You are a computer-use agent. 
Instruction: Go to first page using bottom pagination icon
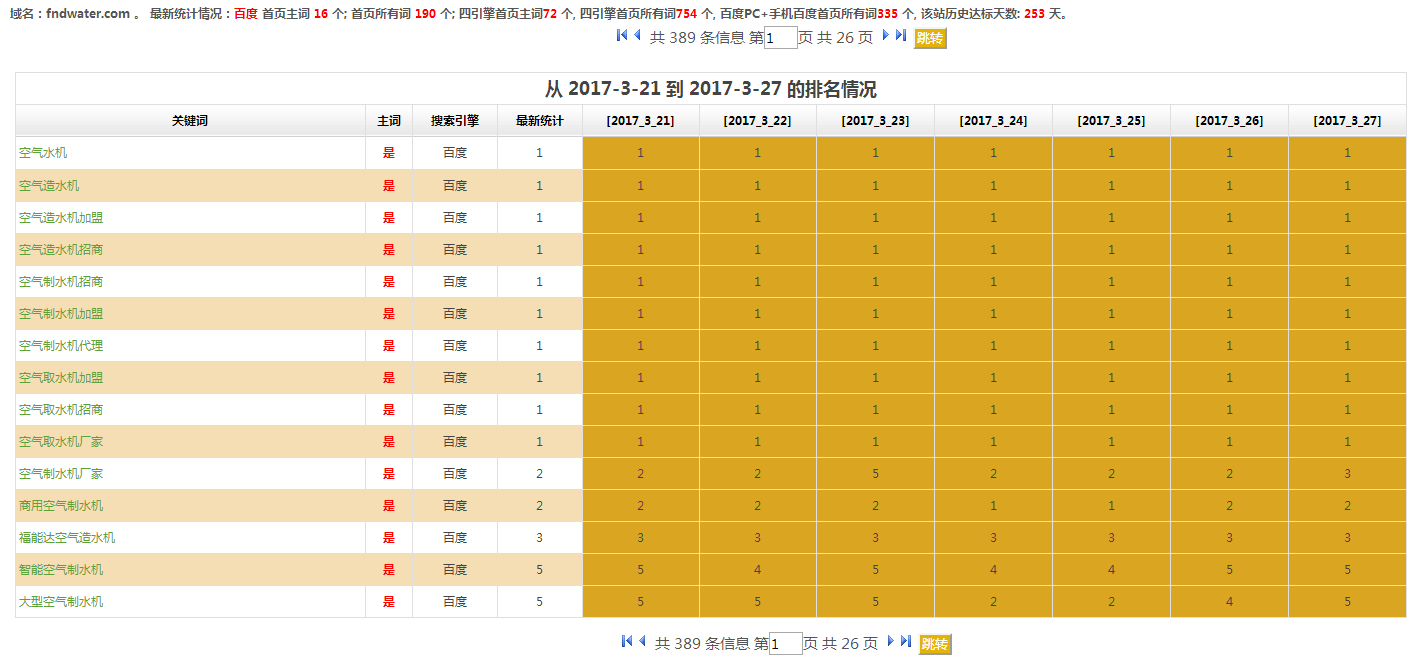click(x=627, y=642)
